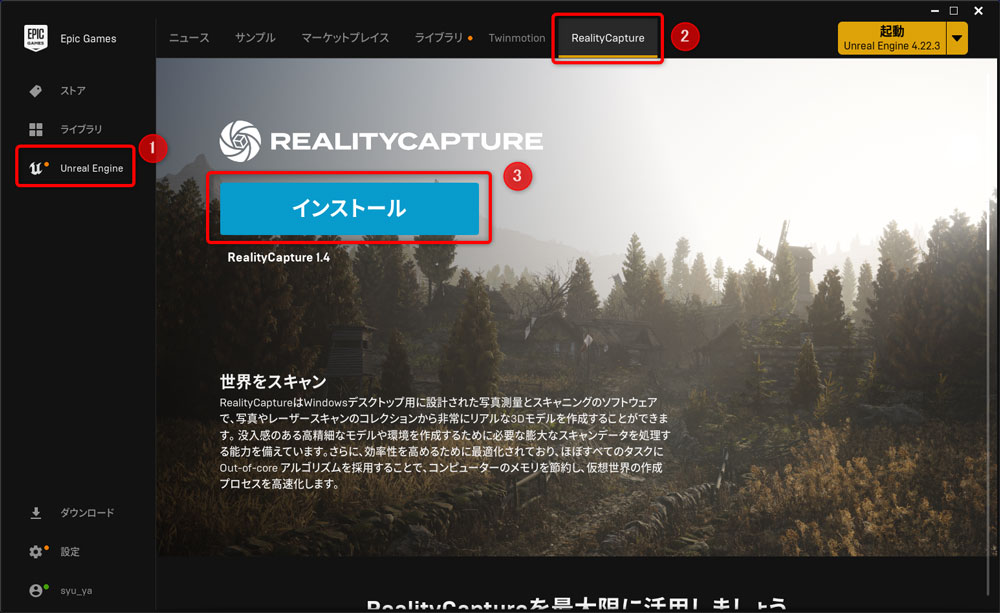Click the blue インストール button
Image resolution: width=1000 pixels, height=613 pixels.
[349, 209]
